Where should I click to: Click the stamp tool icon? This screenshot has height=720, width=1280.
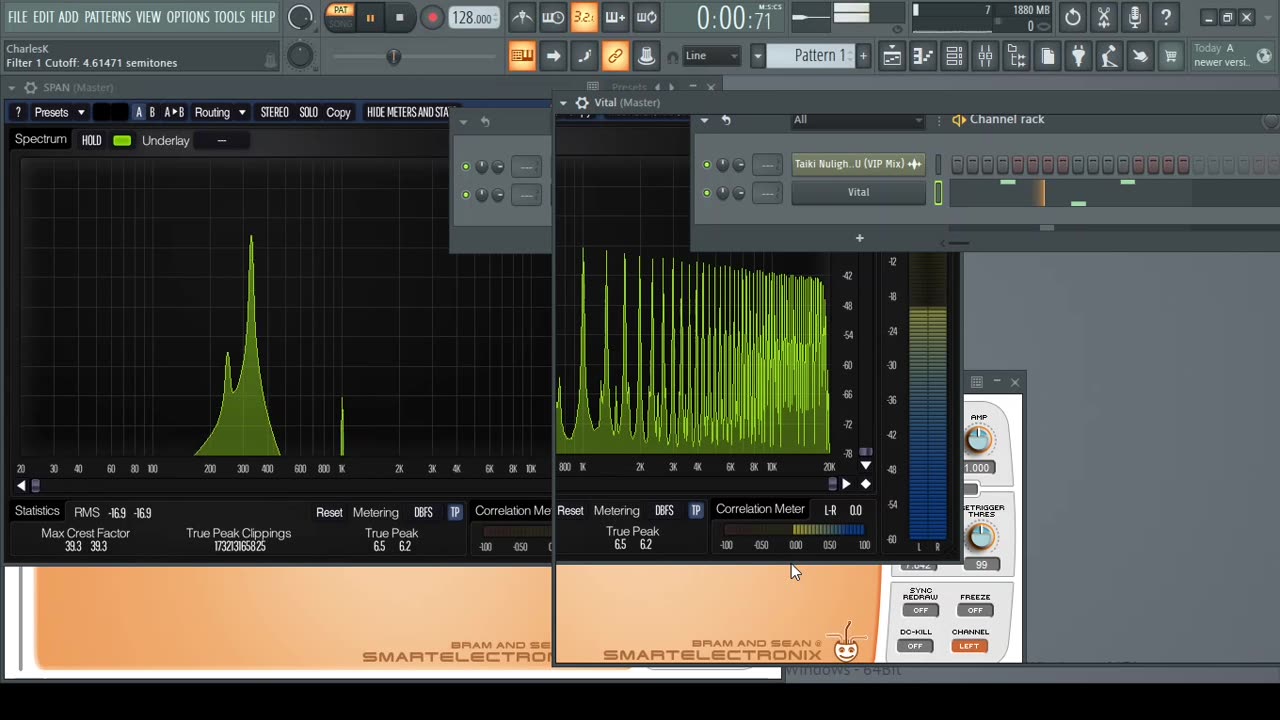(647, 56)
